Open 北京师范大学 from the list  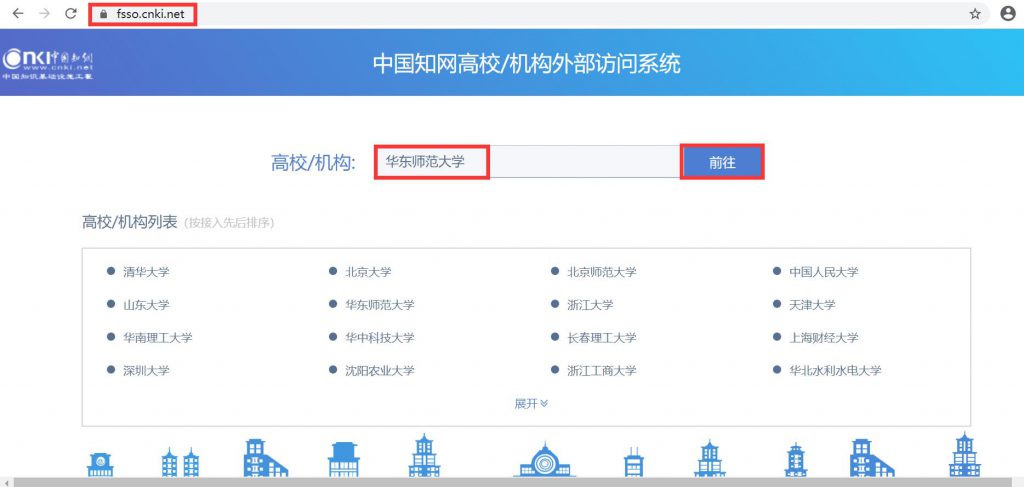coord(601,272)
